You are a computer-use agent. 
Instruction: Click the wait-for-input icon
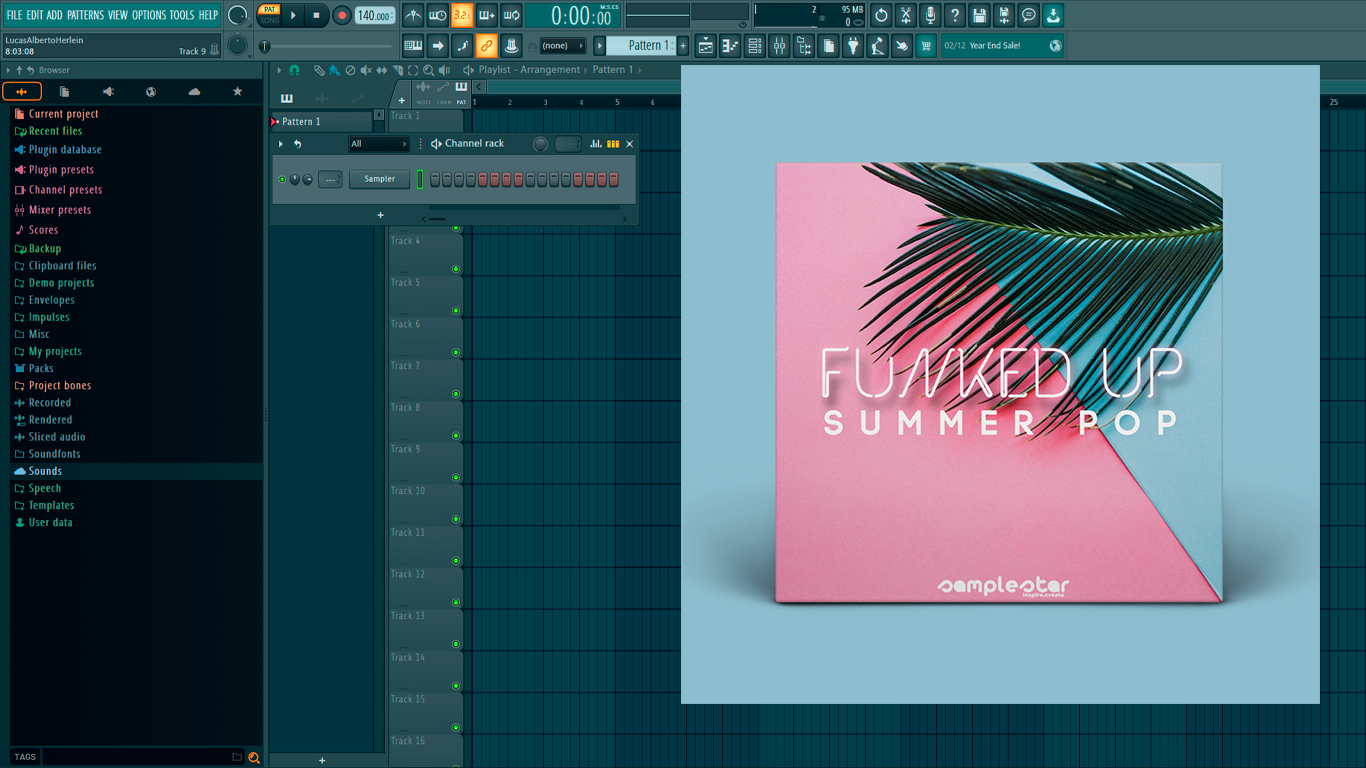438,15
